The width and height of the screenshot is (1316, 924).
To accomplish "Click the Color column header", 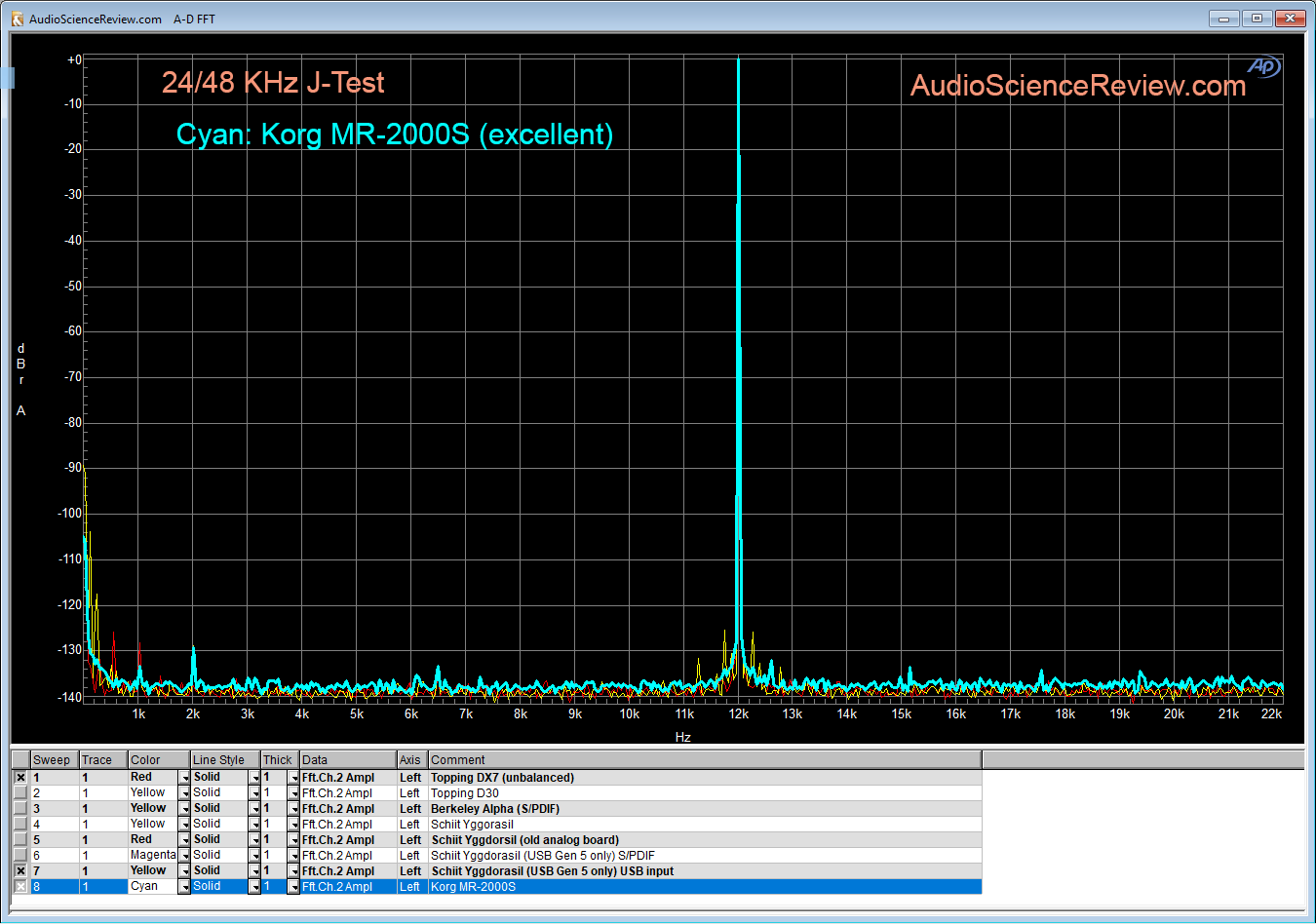I will pyautogui.click(x=159, y=760).
